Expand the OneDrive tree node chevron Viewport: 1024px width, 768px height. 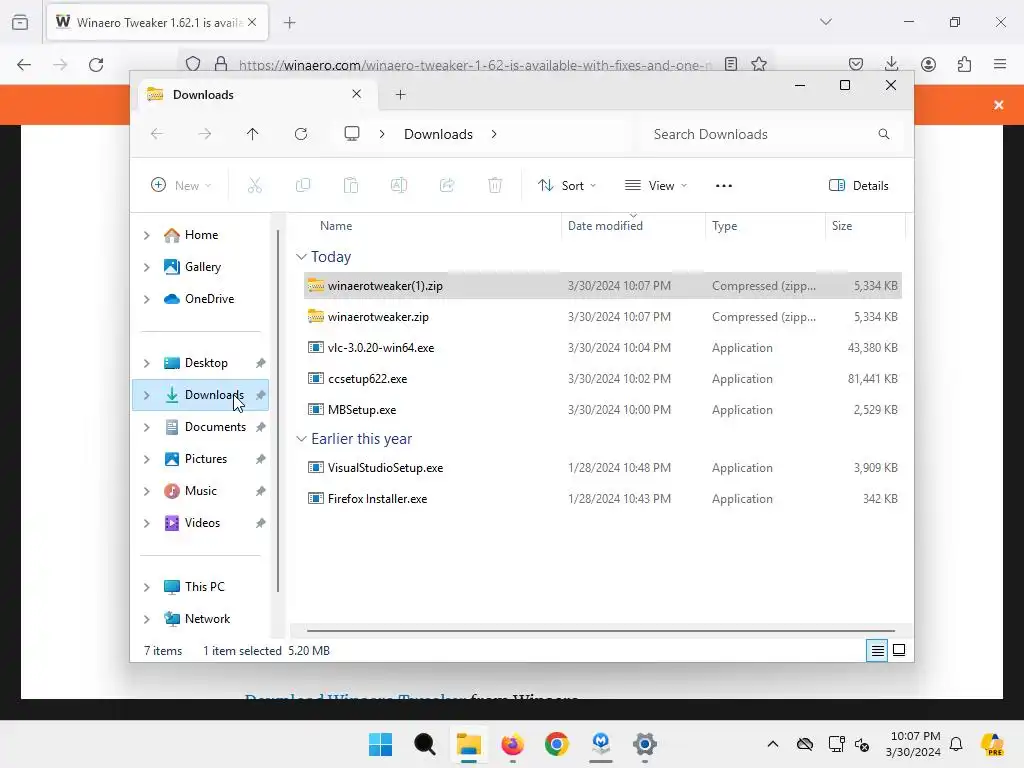pyautogui.click(x=147, y=299)
